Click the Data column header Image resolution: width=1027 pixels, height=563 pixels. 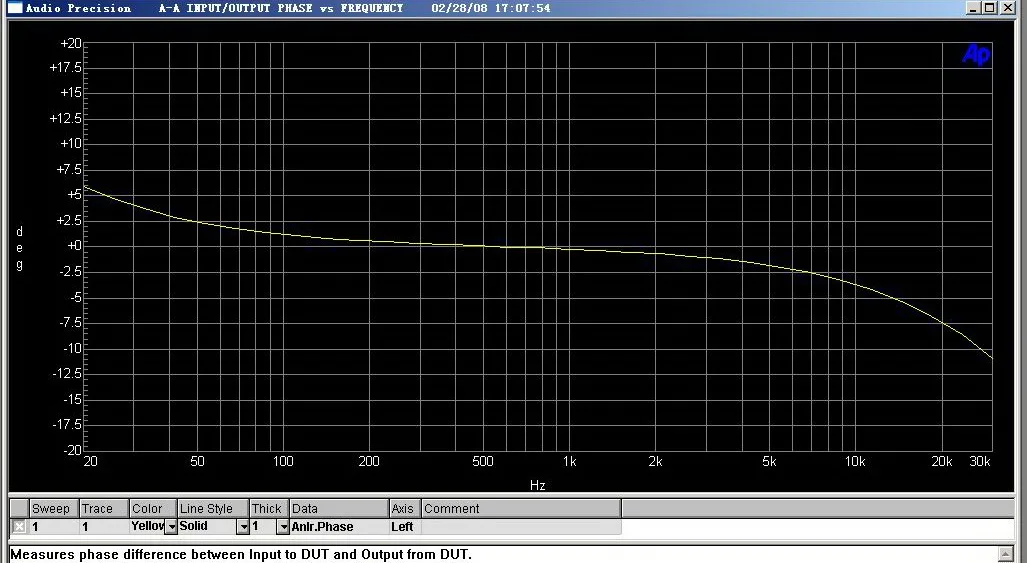tap(339, 509)
